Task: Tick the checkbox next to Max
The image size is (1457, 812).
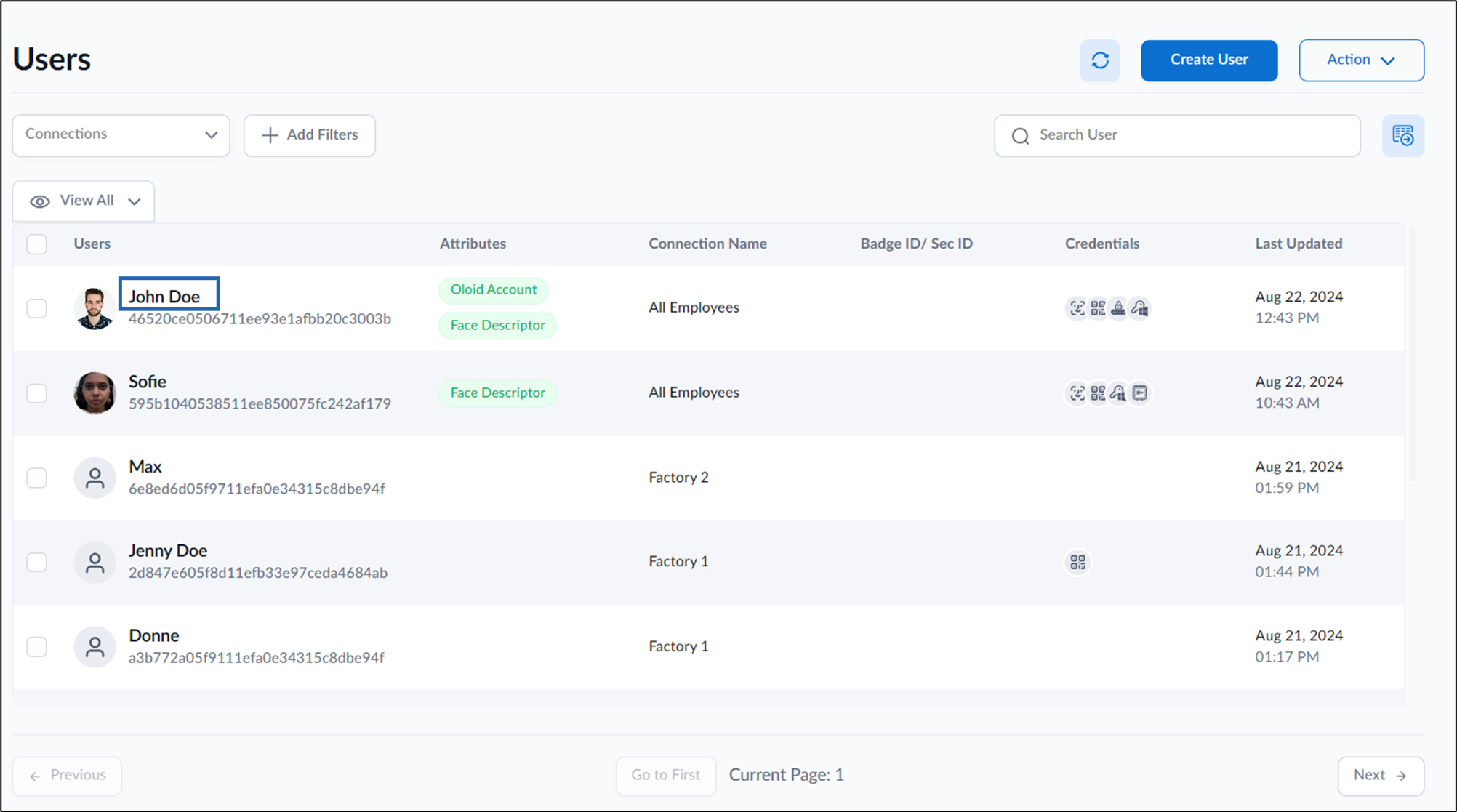Action: [x=36, y=478]
